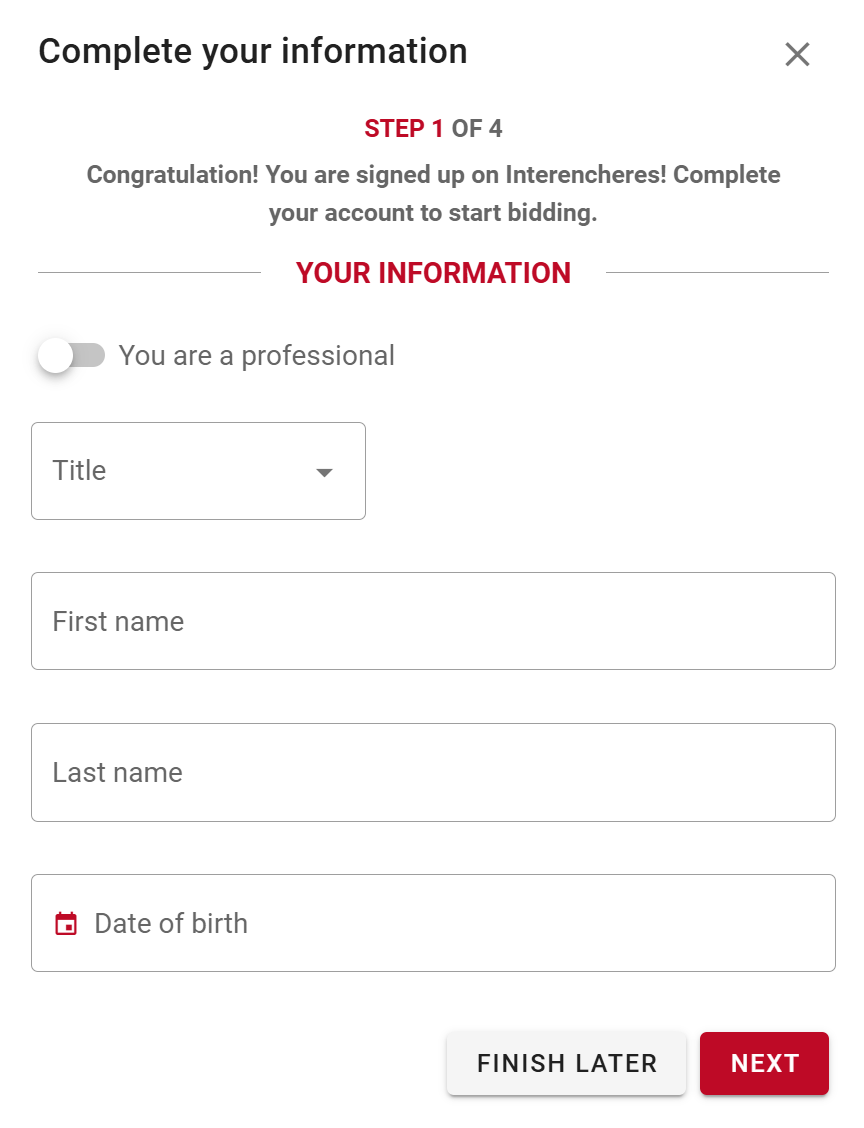
Task: Click the 'Last name' placeholder text
Action: pos(117,772)
